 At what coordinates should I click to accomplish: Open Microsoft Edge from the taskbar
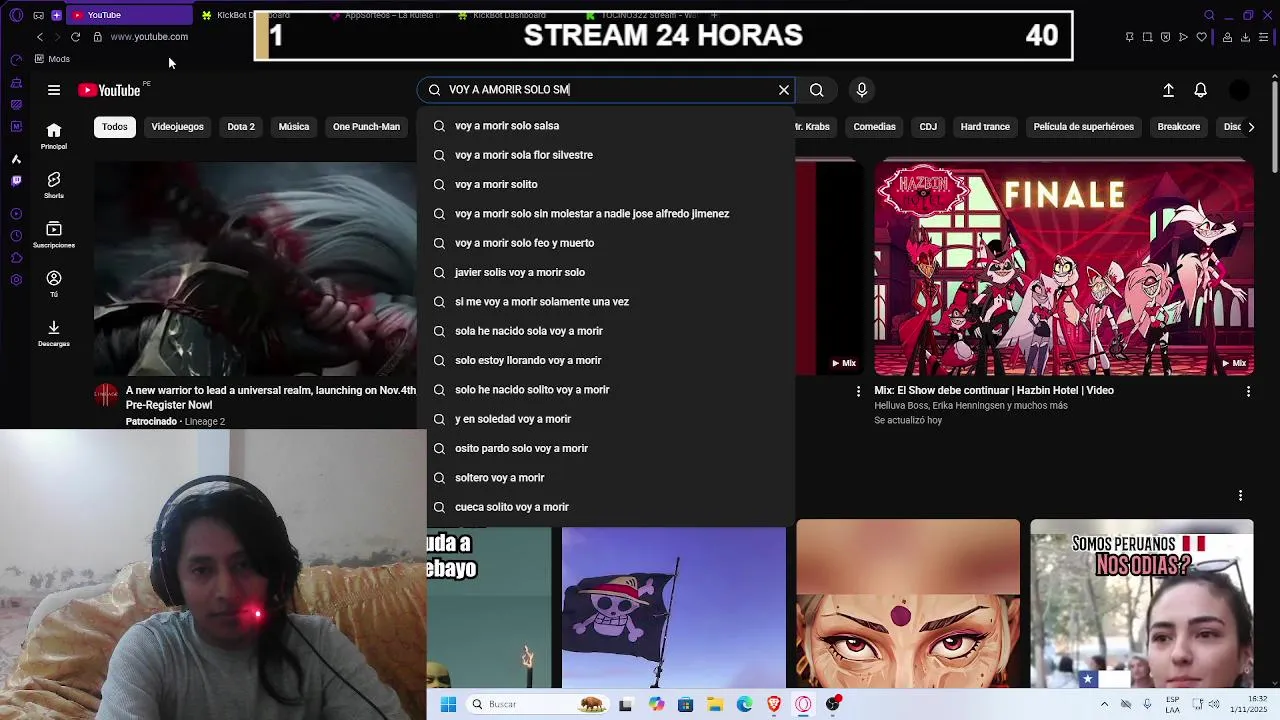tap(745, 704)
